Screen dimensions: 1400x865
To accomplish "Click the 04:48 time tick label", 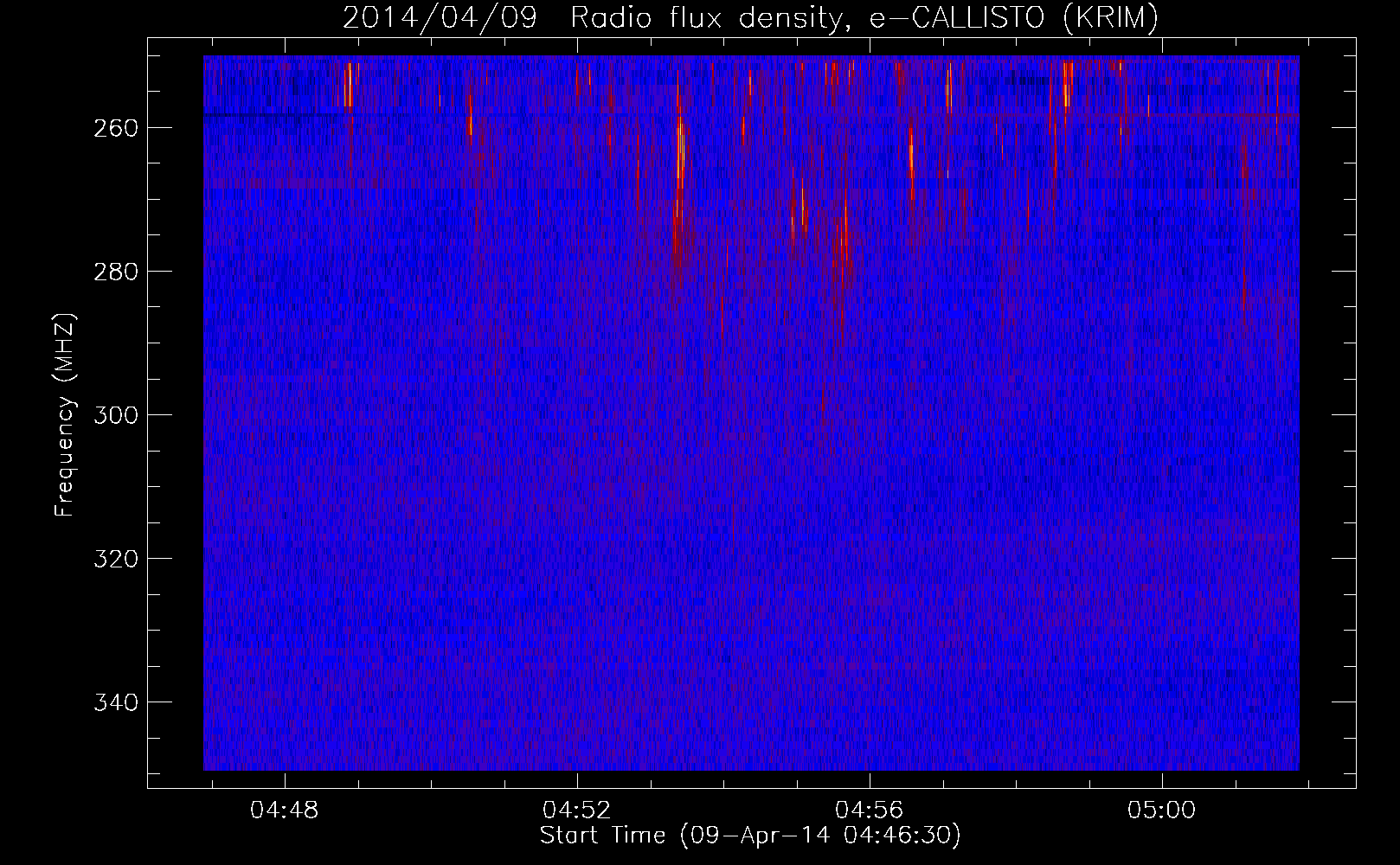I will coord(284,811).
